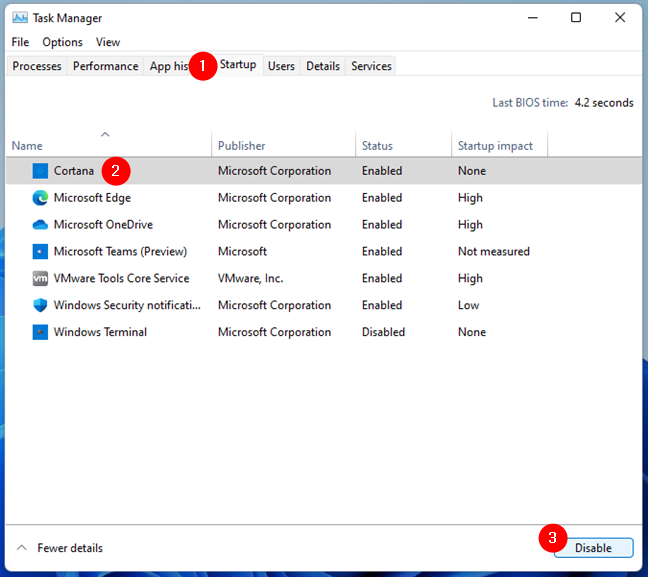The width and height of the screenshot is (648, 577).
Task: Click the Microsoft OneDrive cloud icon
Action: point(40,224)
